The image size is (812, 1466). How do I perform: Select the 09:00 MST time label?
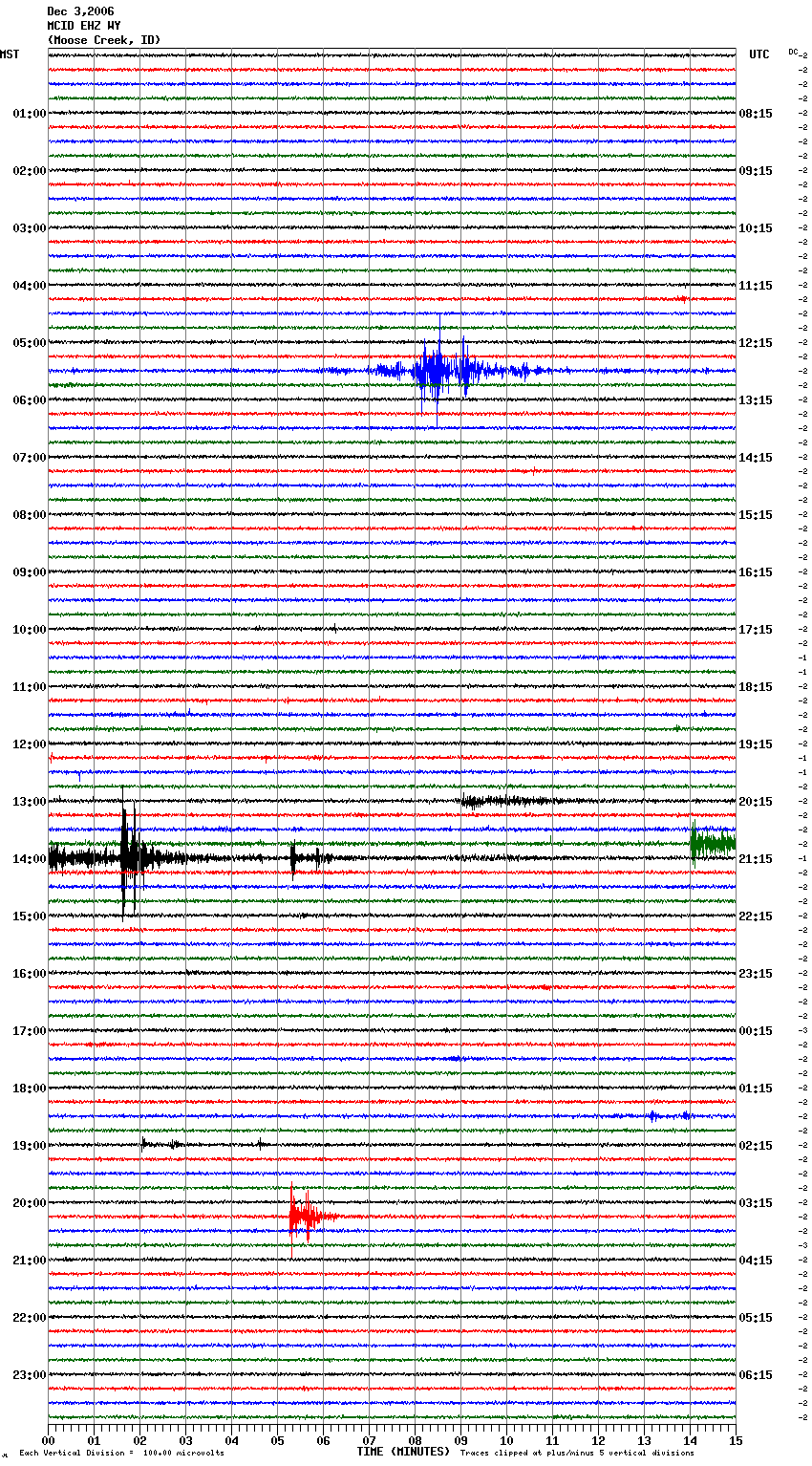pyautogui.click(x=29, y=572)
